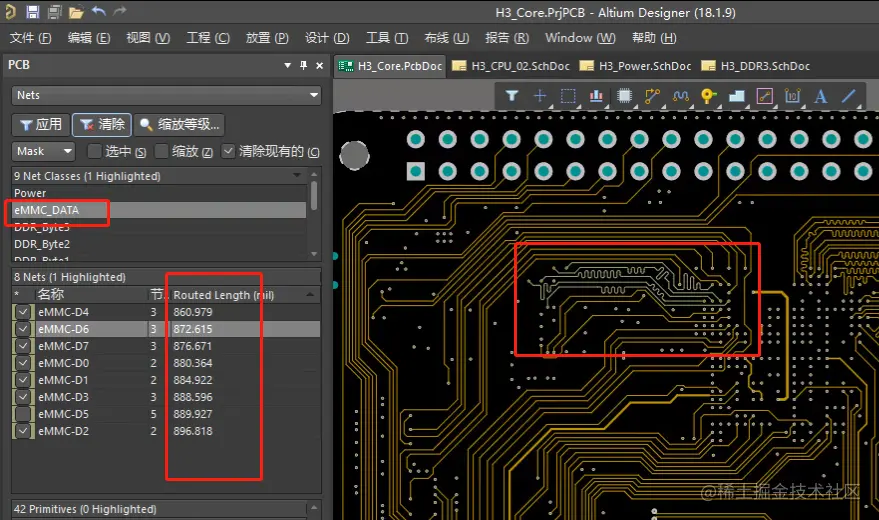Viewport: 879px width, 520px height.
Task: Expand the Nets browse mode dropdown
Action: (314, 95)
